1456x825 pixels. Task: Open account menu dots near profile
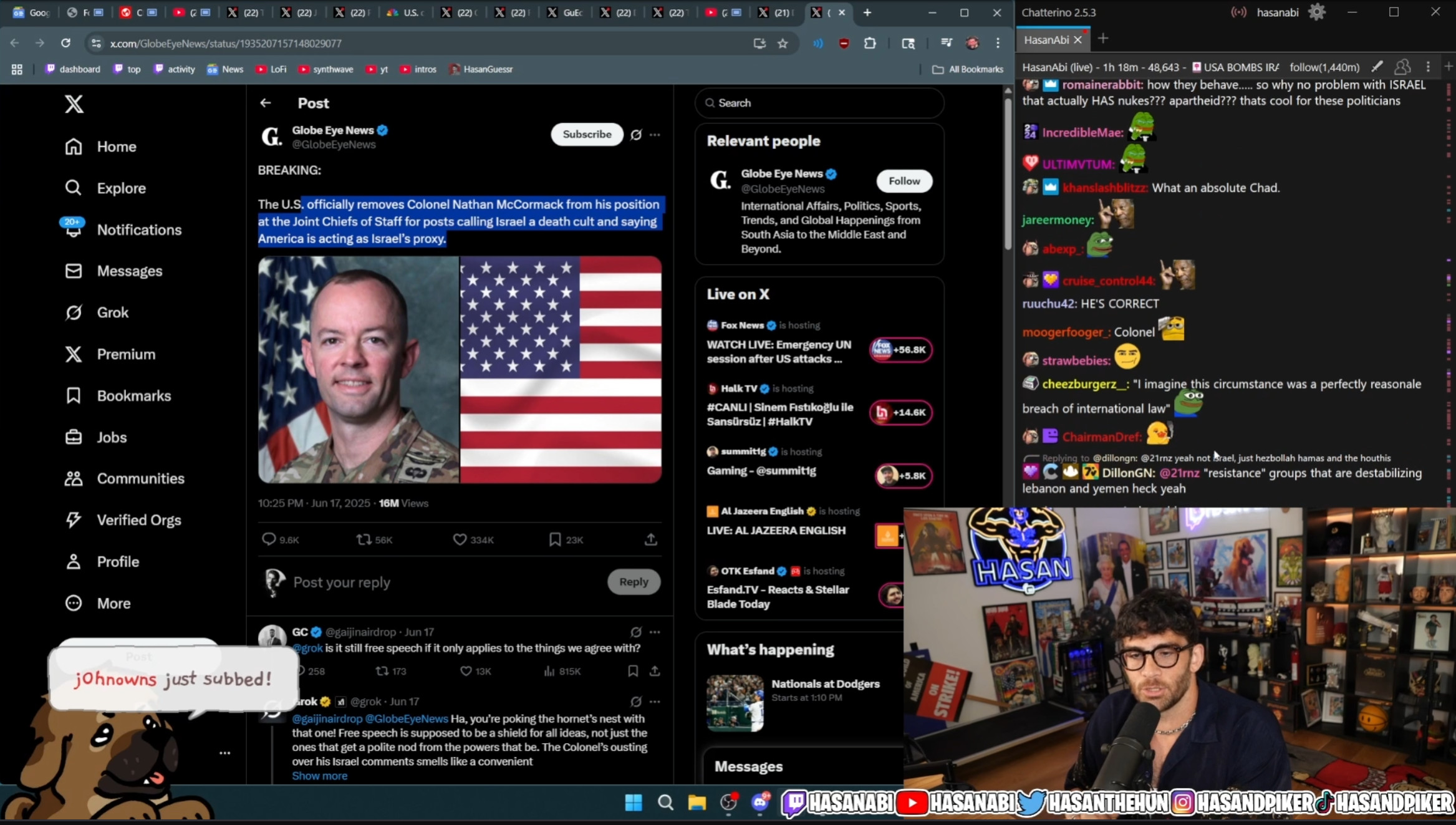point(225,753)
